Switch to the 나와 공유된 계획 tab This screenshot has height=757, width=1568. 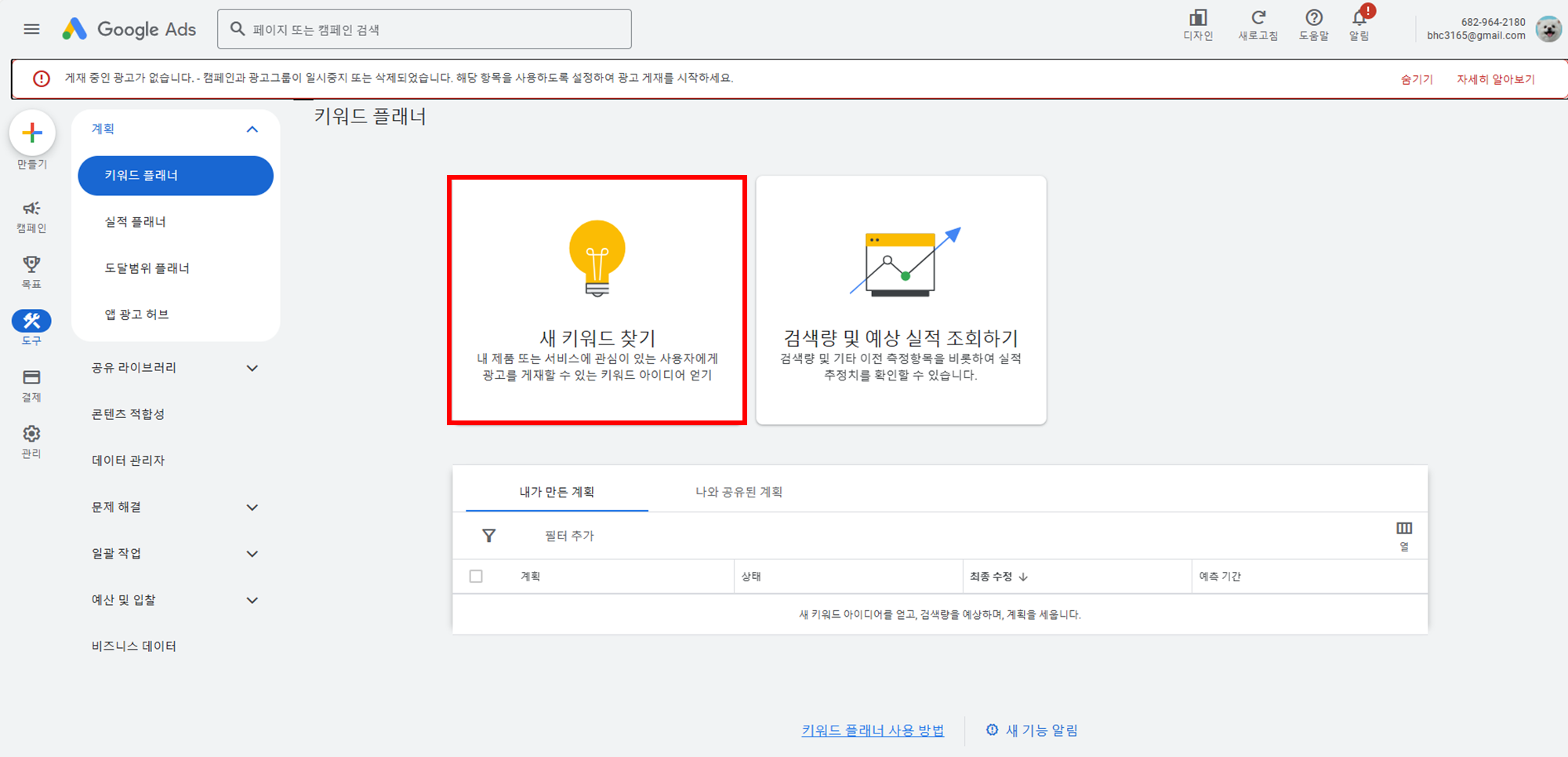click(739, 492)
